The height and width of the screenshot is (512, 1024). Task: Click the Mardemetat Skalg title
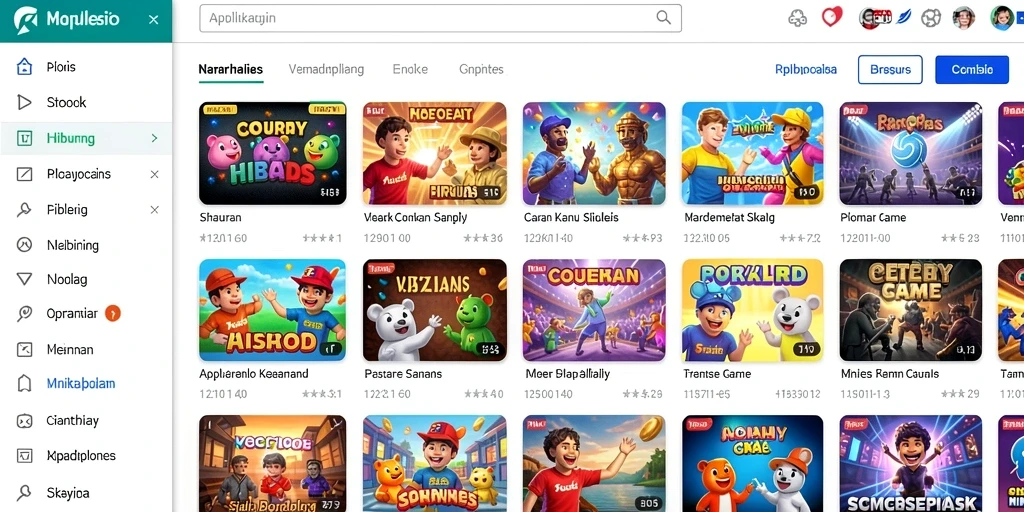tap(729, 217)
